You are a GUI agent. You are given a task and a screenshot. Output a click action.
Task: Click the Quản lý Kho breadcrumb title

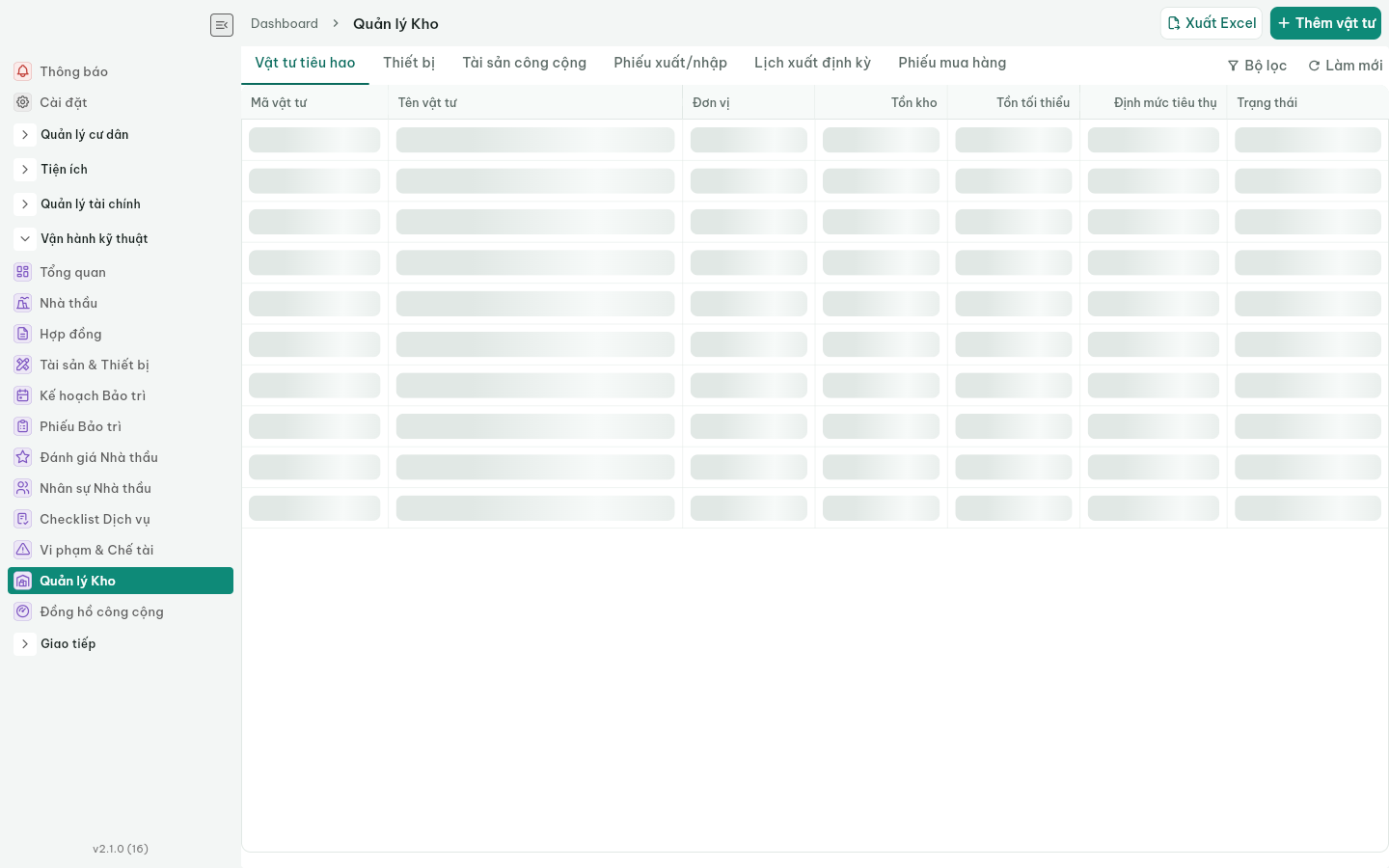point(395,24)
